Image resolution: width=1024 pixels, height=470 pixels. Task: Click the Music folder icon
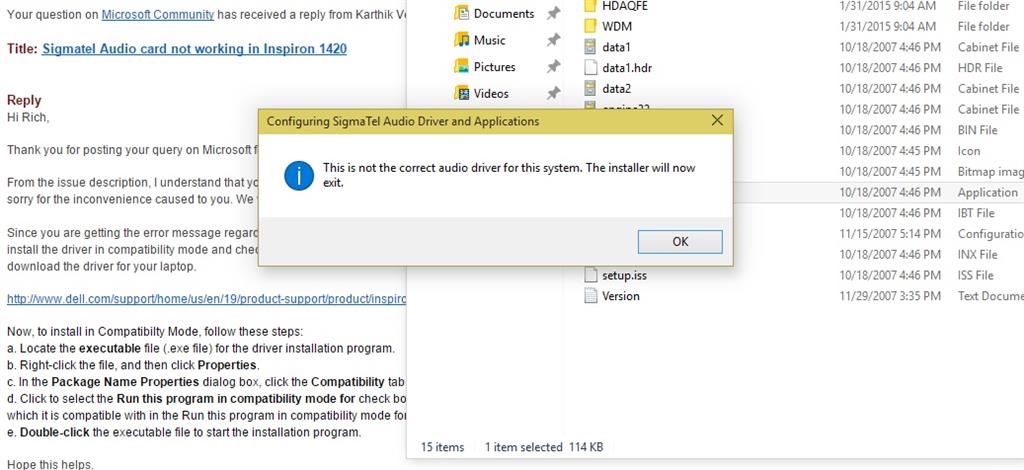click(x=462, y=40)
